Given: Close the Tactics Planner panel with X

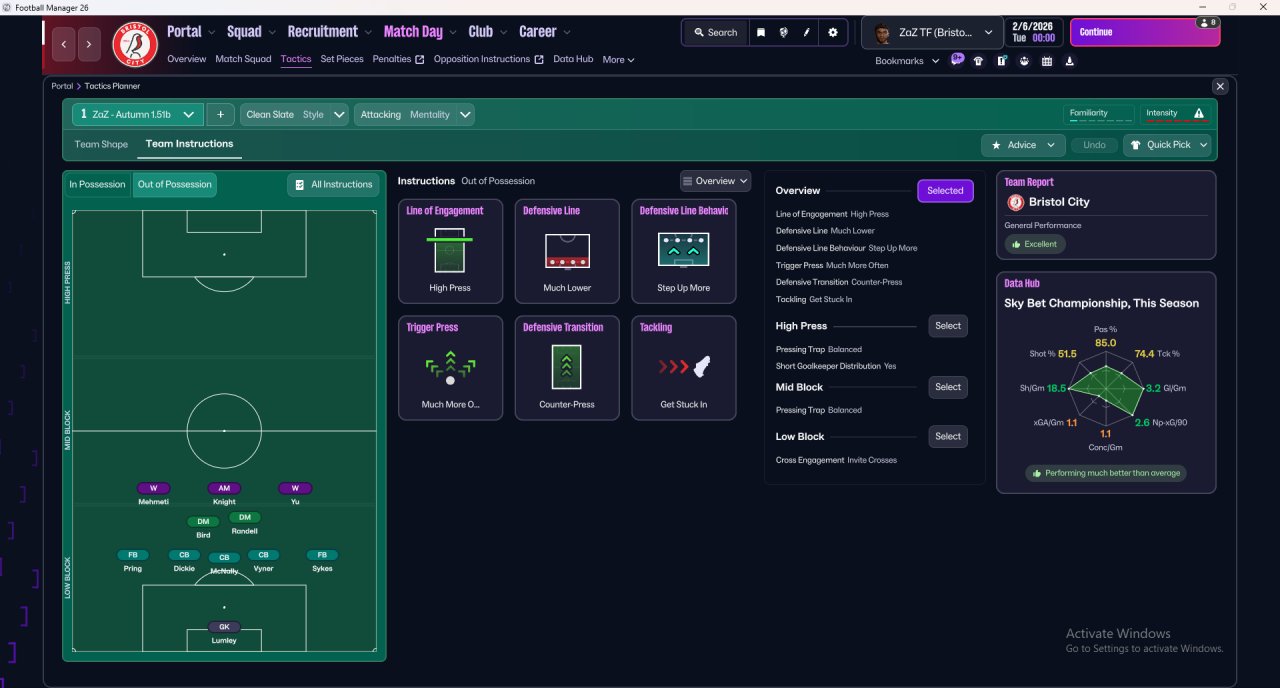Looking at the screenshot, I should [x=1219, y=86].
